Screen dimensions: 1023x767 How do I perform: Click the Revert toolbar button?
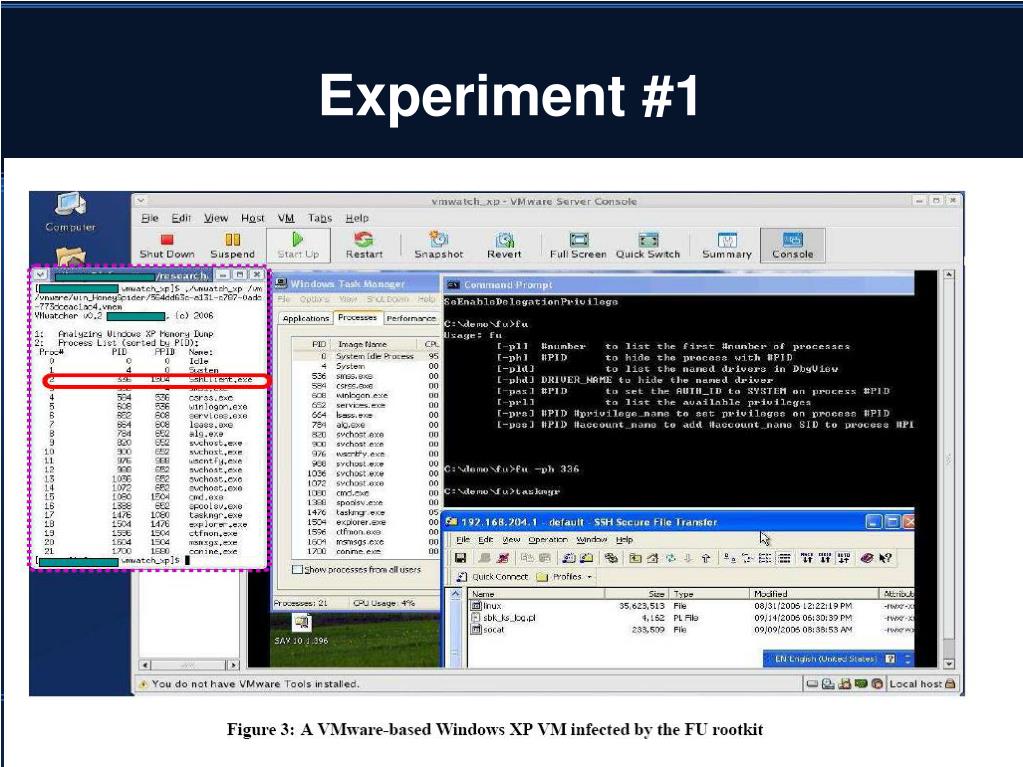[504, 246]
